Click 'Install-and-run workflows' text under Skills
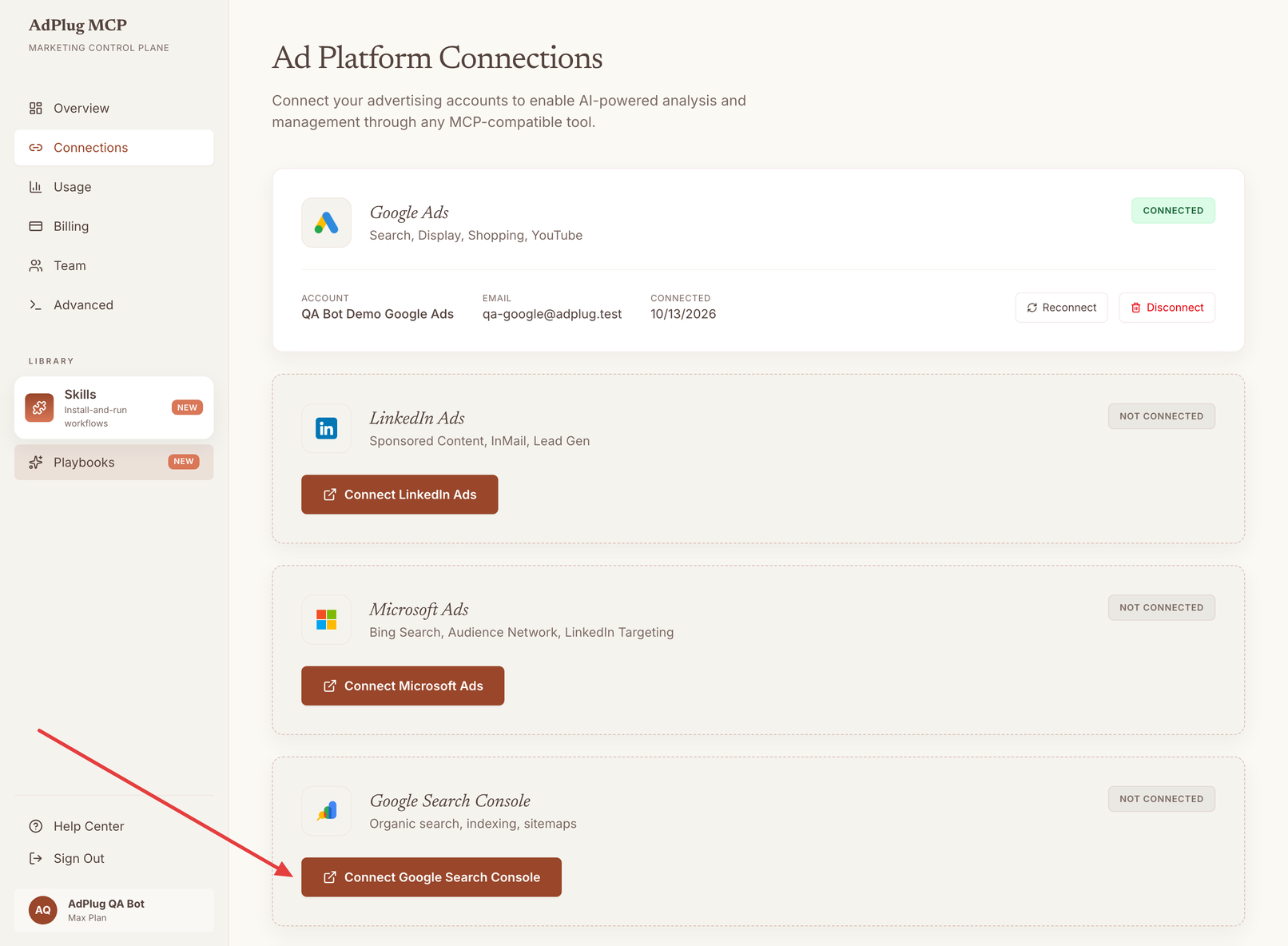Viewport: 1288px width, 946px height. [96, 417]
